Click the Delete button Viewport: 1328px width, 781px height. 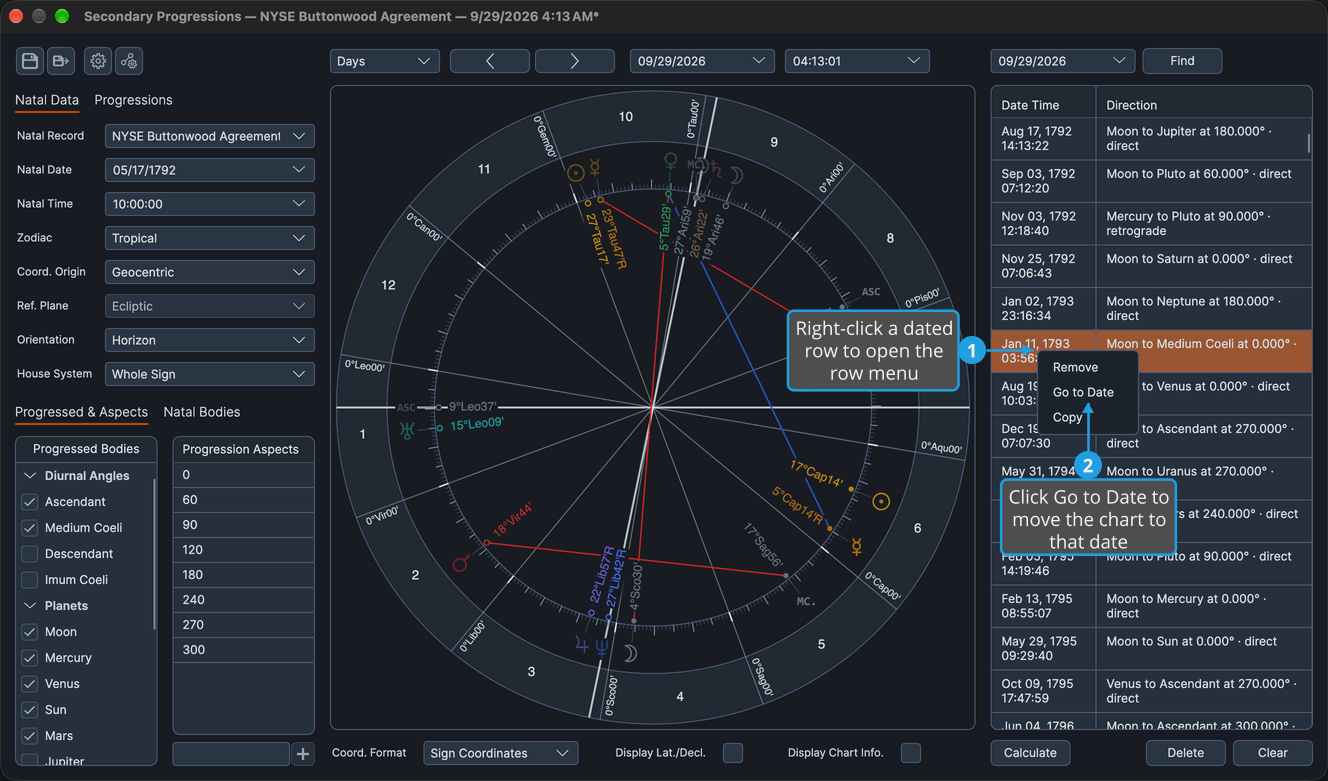(1186, 753)
